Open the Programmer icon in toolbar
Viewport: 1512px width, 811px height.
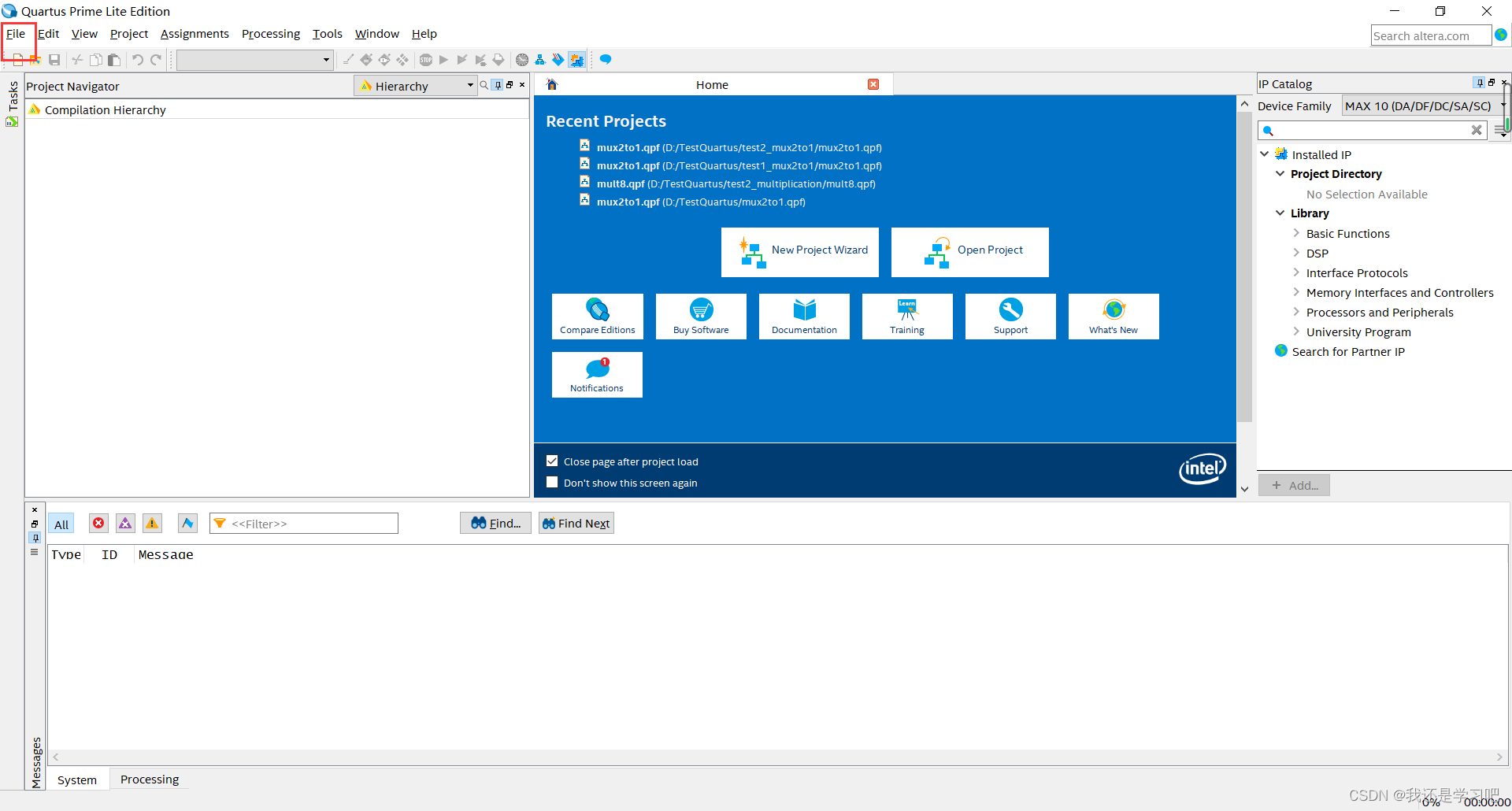pos(558,60)
